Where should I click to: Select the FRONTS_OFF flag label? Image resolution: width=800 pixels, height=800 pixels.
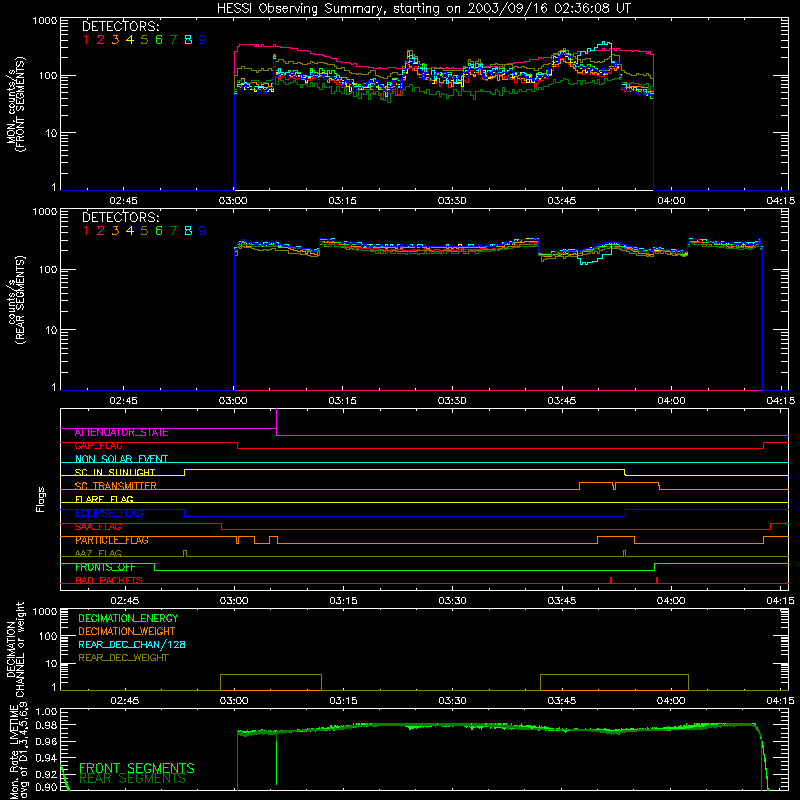[105, 567]
